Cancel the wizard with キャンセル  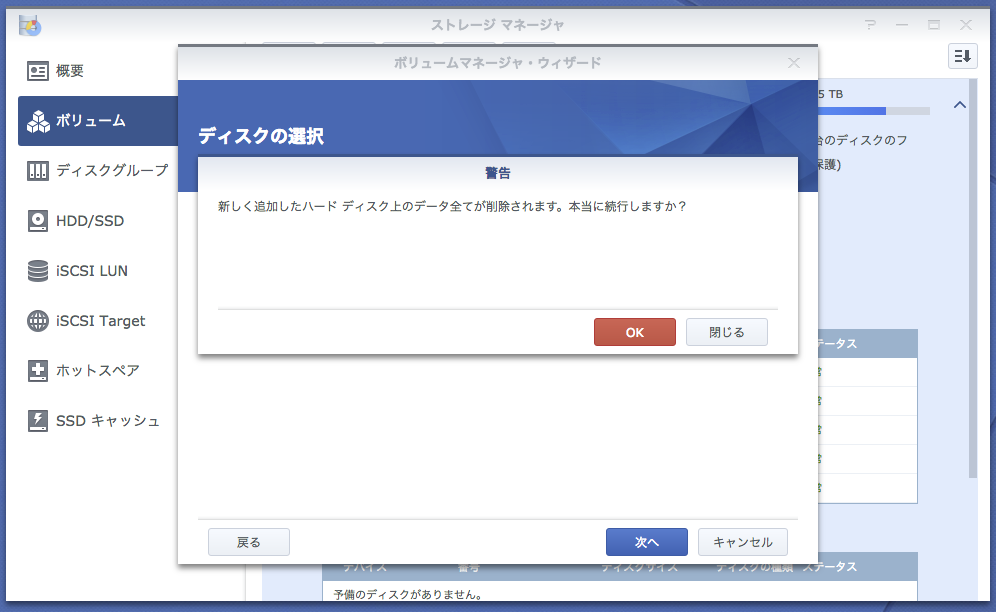[742, 541]
